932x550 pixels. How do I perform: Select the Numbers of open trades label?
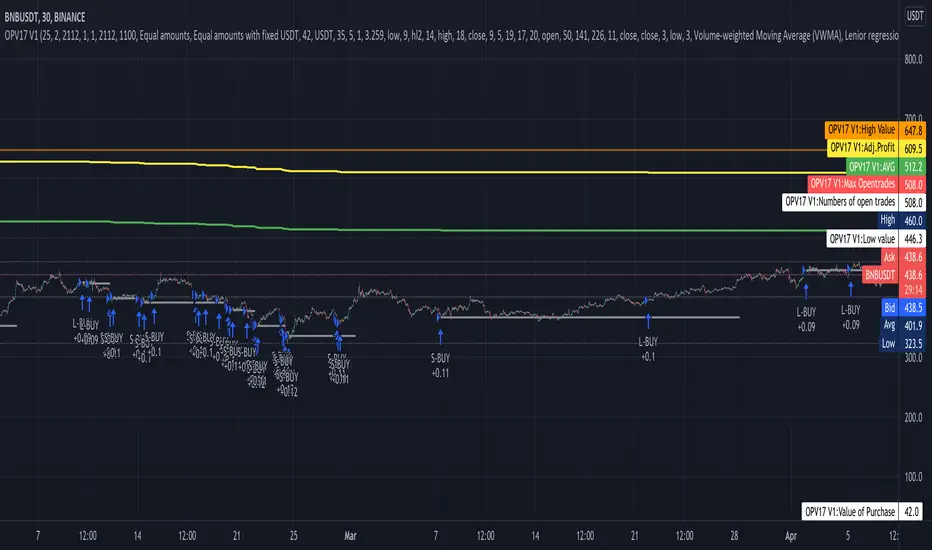(x=854, y=202)
